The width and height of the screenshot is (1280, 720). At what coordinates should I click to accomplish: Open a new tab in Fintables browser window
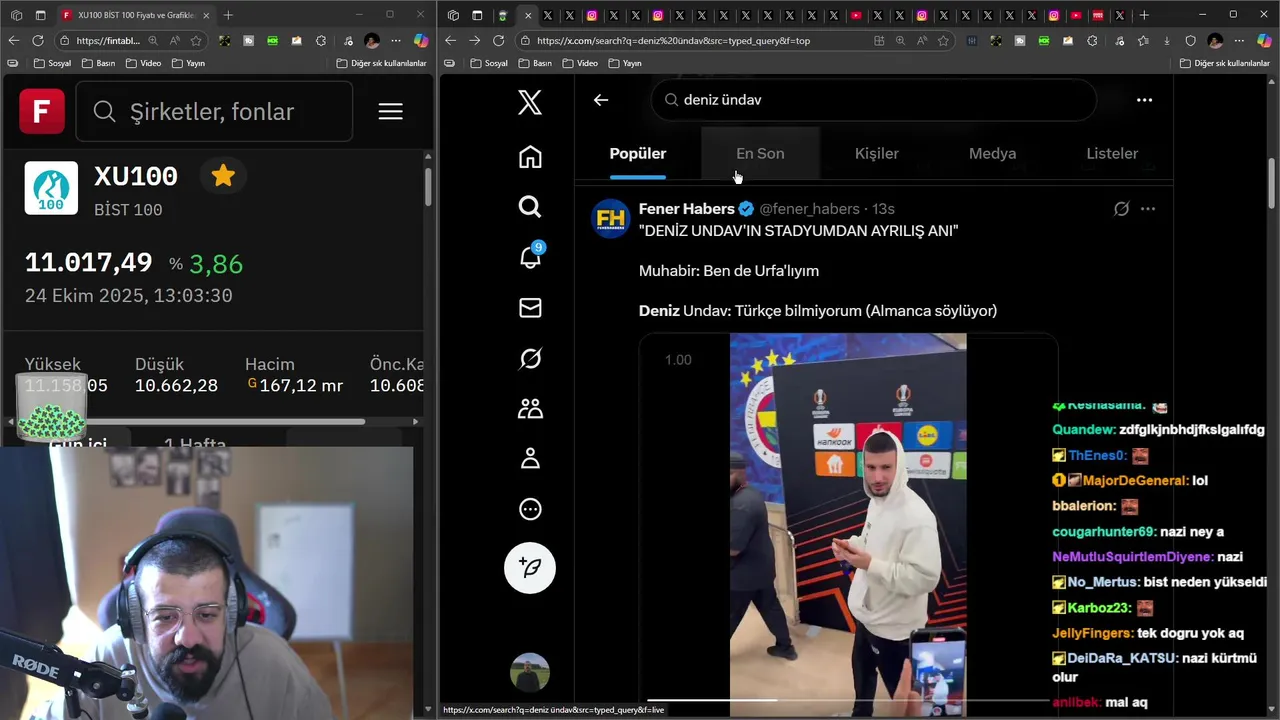(229, 15)
